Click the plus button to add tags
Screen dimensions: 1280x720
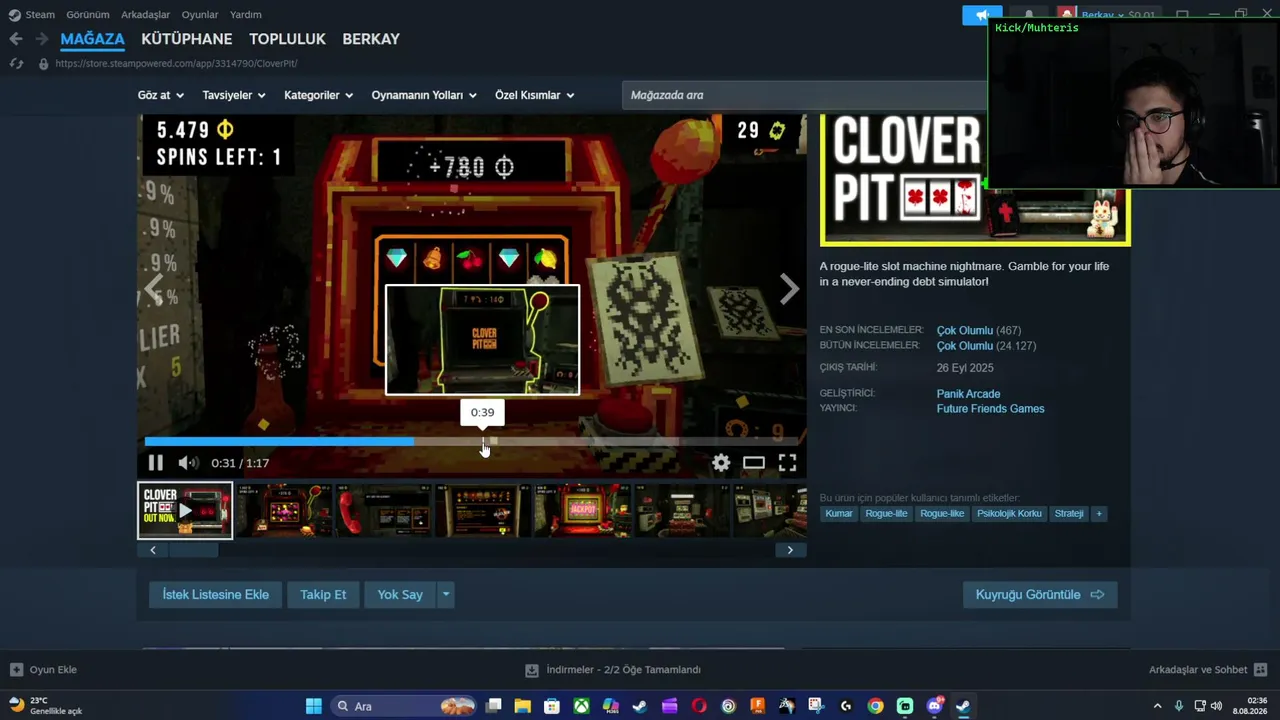point(1099,514)
